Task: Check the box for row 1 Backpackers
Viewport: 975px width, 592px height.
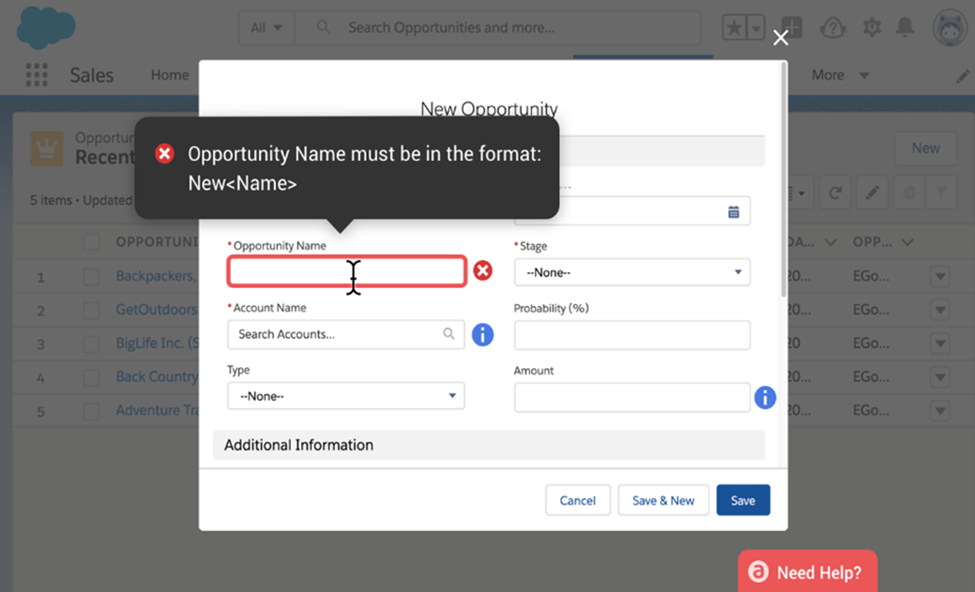Action: 92,277
